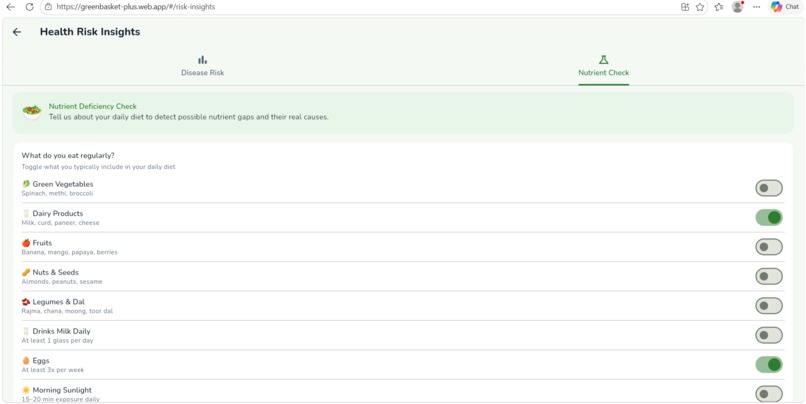Enable the Fruits toggle
806x404 pixels.
[769, 247]
